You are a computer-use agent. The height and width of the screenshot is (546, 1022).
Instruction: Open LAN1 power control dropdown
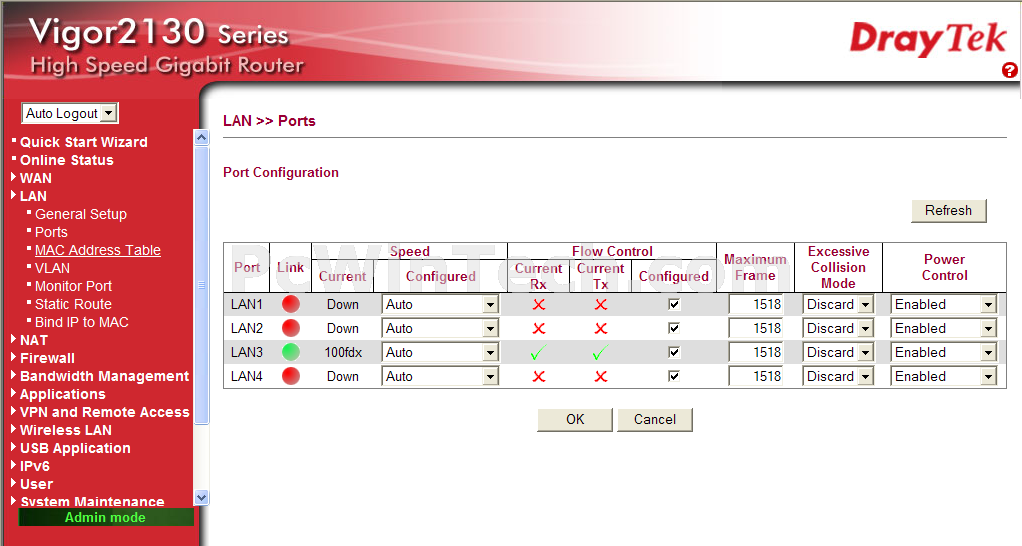point(944,304)
